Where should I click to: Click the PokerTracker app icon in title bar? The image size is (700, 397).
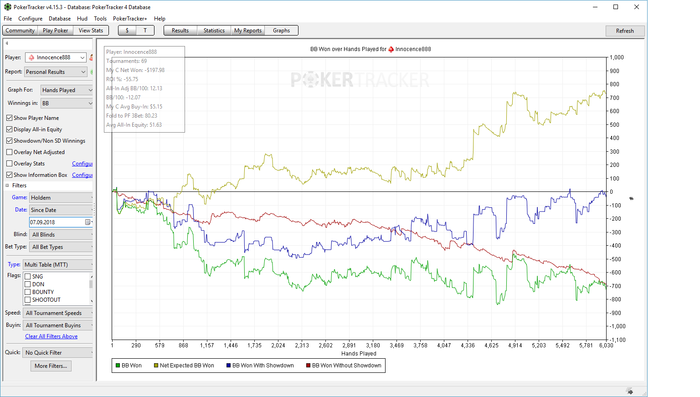point(8,7)
